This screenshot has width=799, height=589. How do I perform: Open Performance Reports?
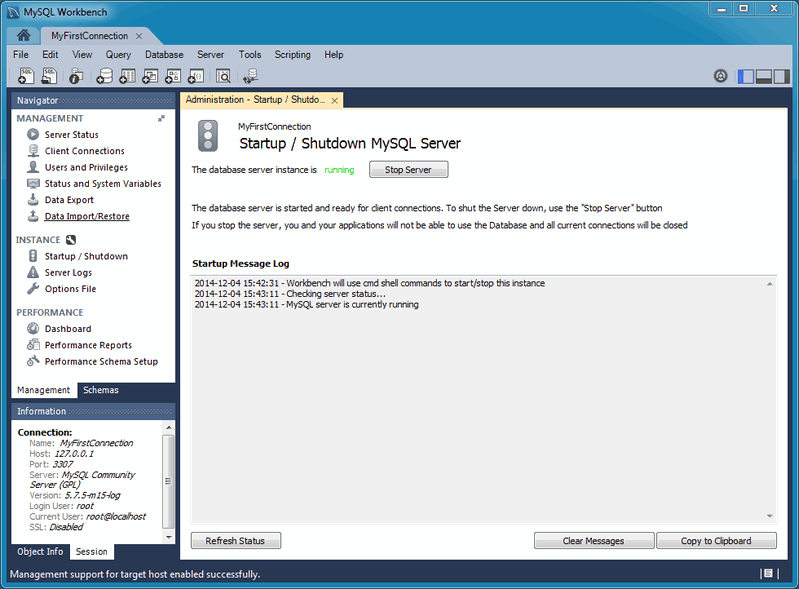[88, 345]
